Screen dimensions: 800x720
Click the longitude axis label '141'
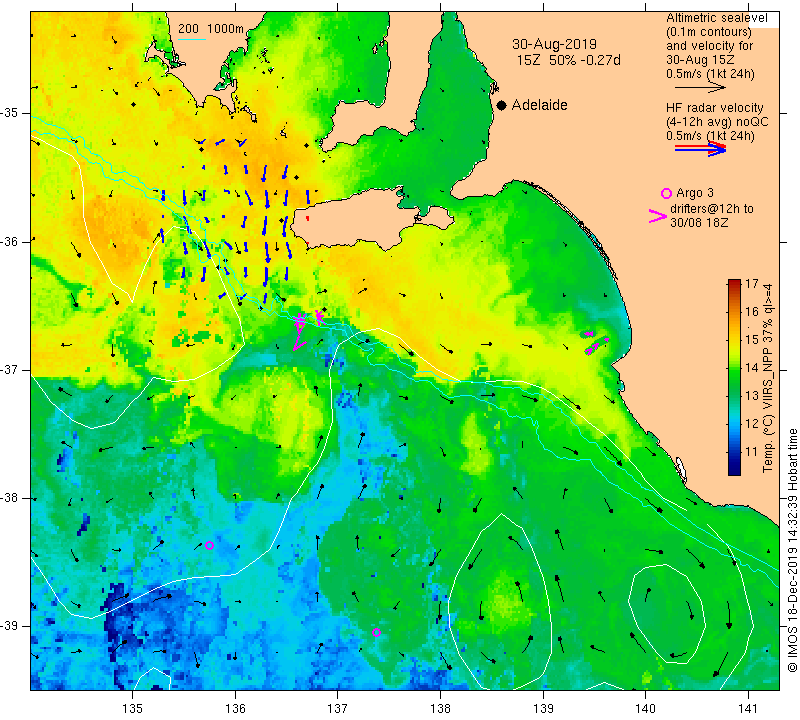(x=748, y=709)
